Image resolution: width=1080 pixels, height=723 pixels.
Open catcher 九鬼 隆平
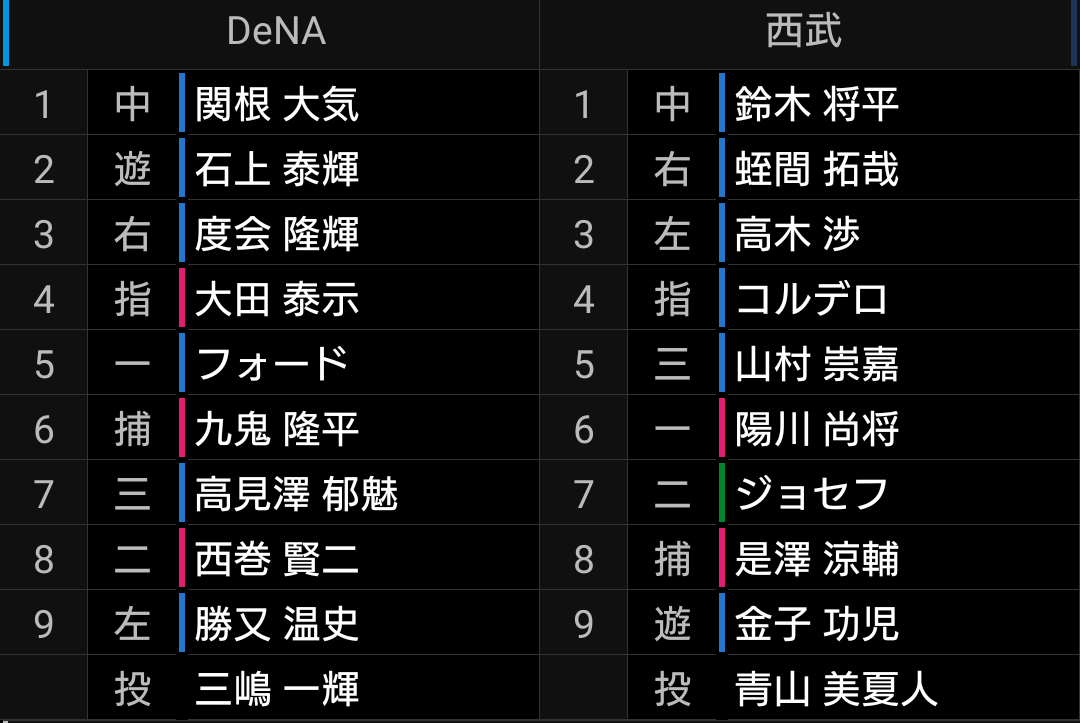[x=277, y=429]
